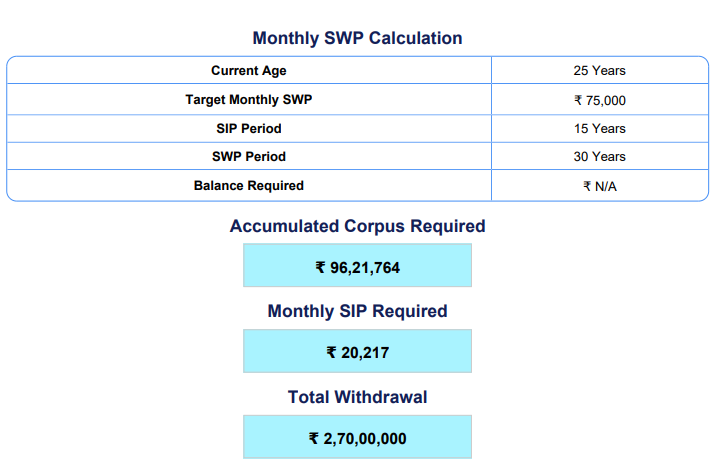Click the rupee symbol in SIP box
Viewport: 715px width, 470px height.
(x=332, y=352)
